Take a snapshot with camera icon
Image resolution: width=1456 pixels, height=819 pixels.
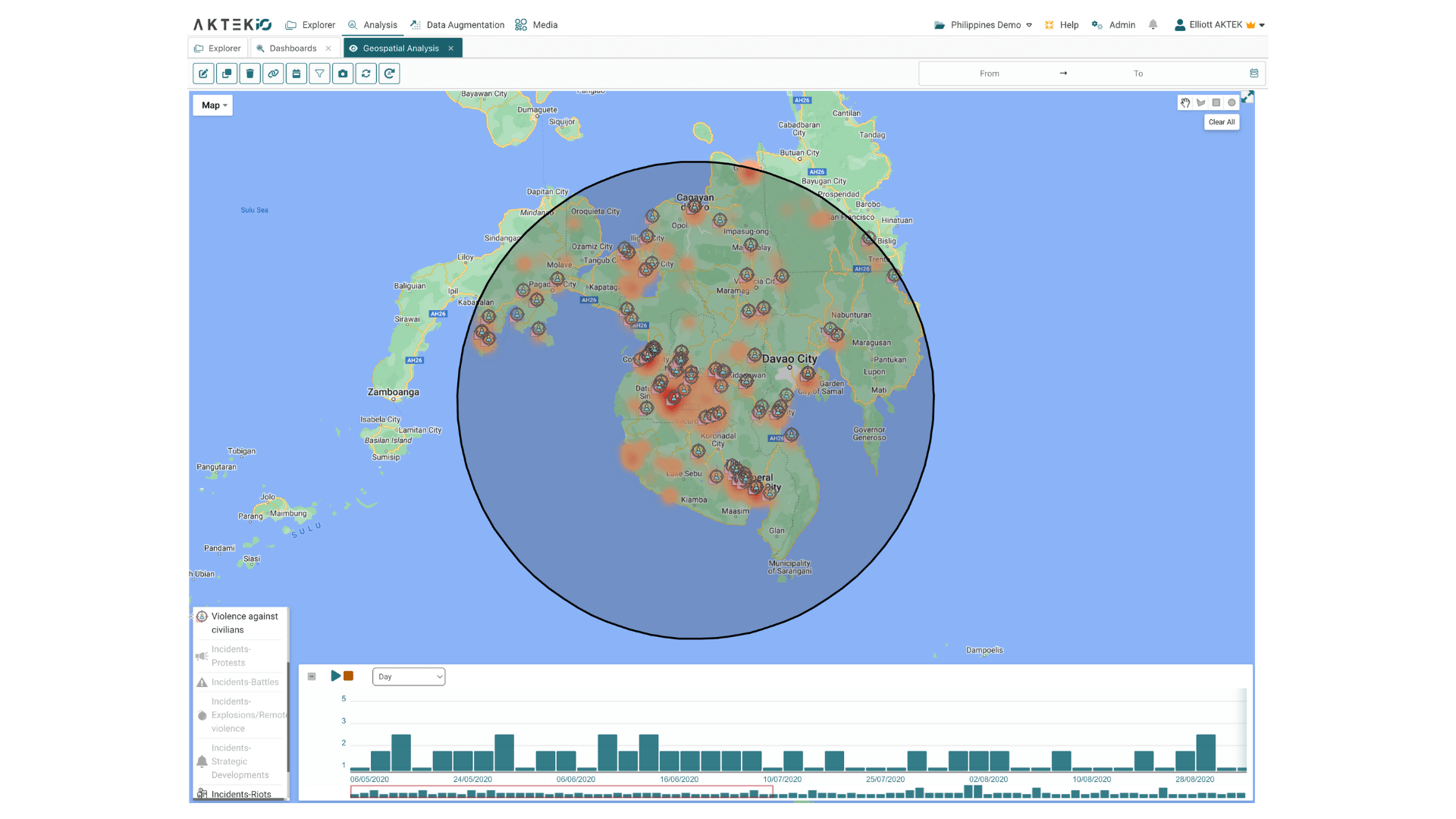tap(343, 74)
